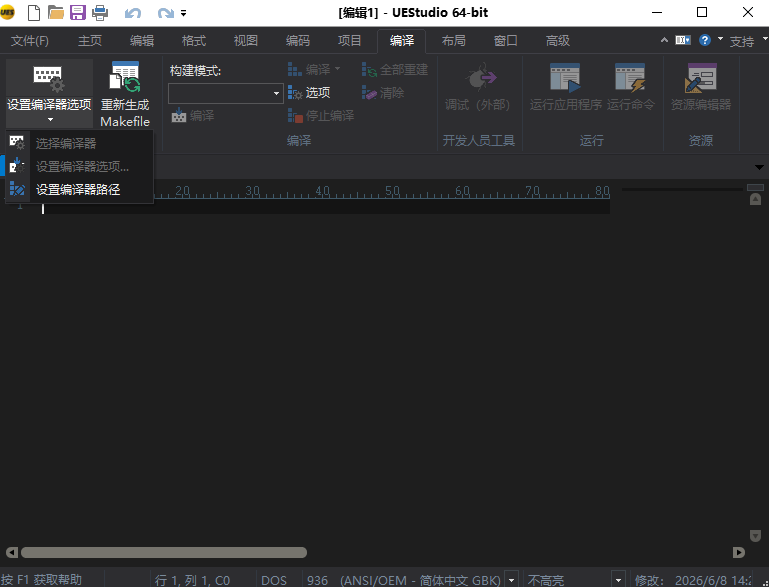The width and height of the screenshot is (769, 587).
Task: Expand the help dropdown arrow
Action: click(720, 38)
